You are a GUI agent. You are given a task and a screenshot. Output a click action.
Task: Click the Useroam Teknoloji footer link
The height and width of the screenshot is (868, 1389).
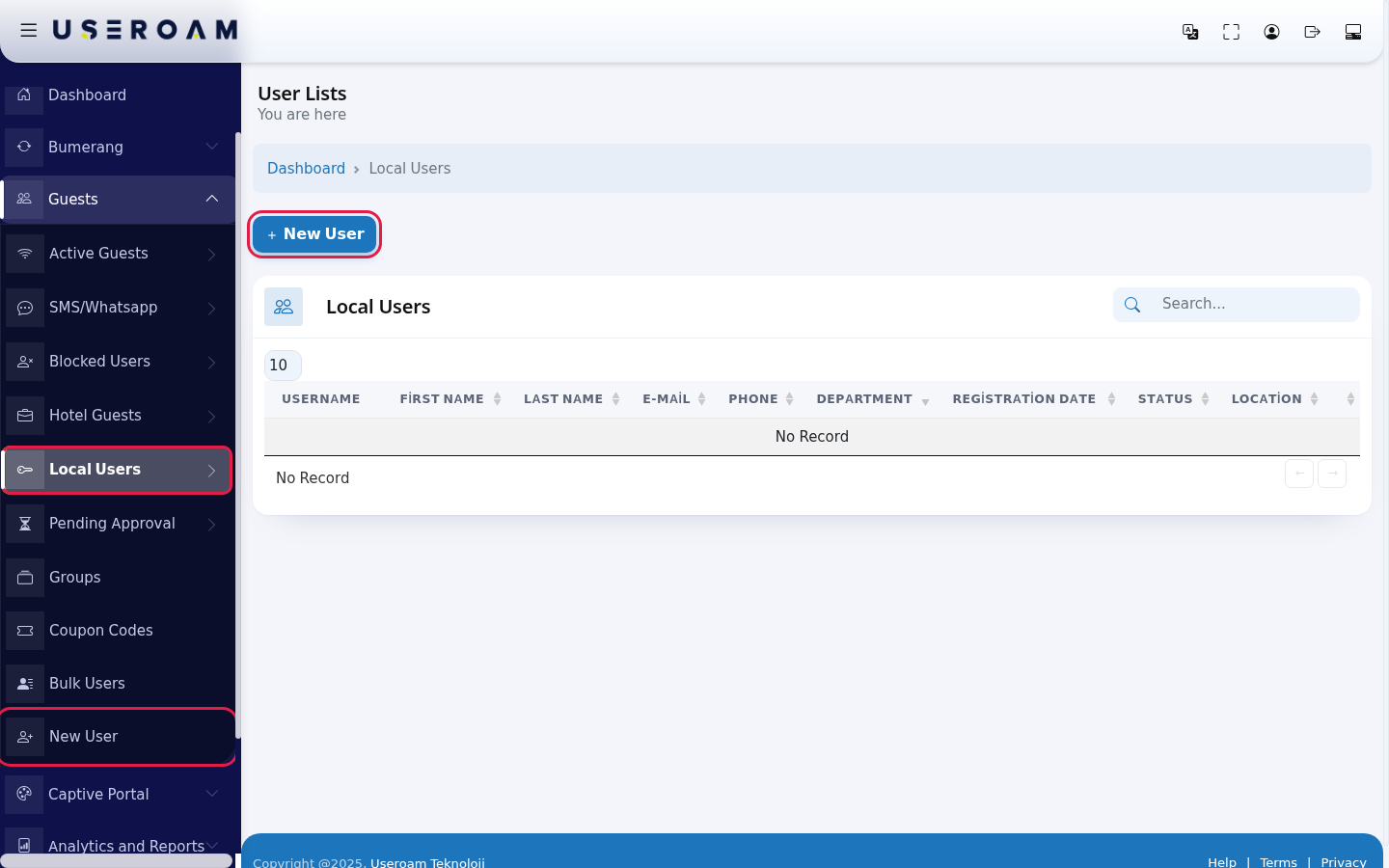click(x=427, y=862)
